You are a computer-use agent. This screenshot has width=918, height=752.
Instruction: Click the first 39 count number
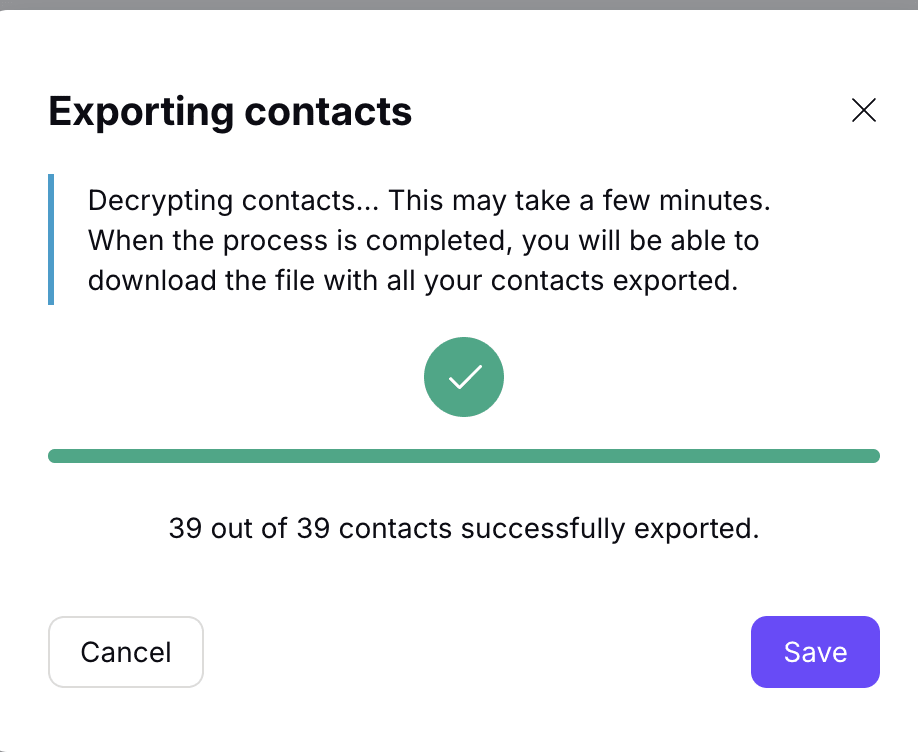click(185, 528)
